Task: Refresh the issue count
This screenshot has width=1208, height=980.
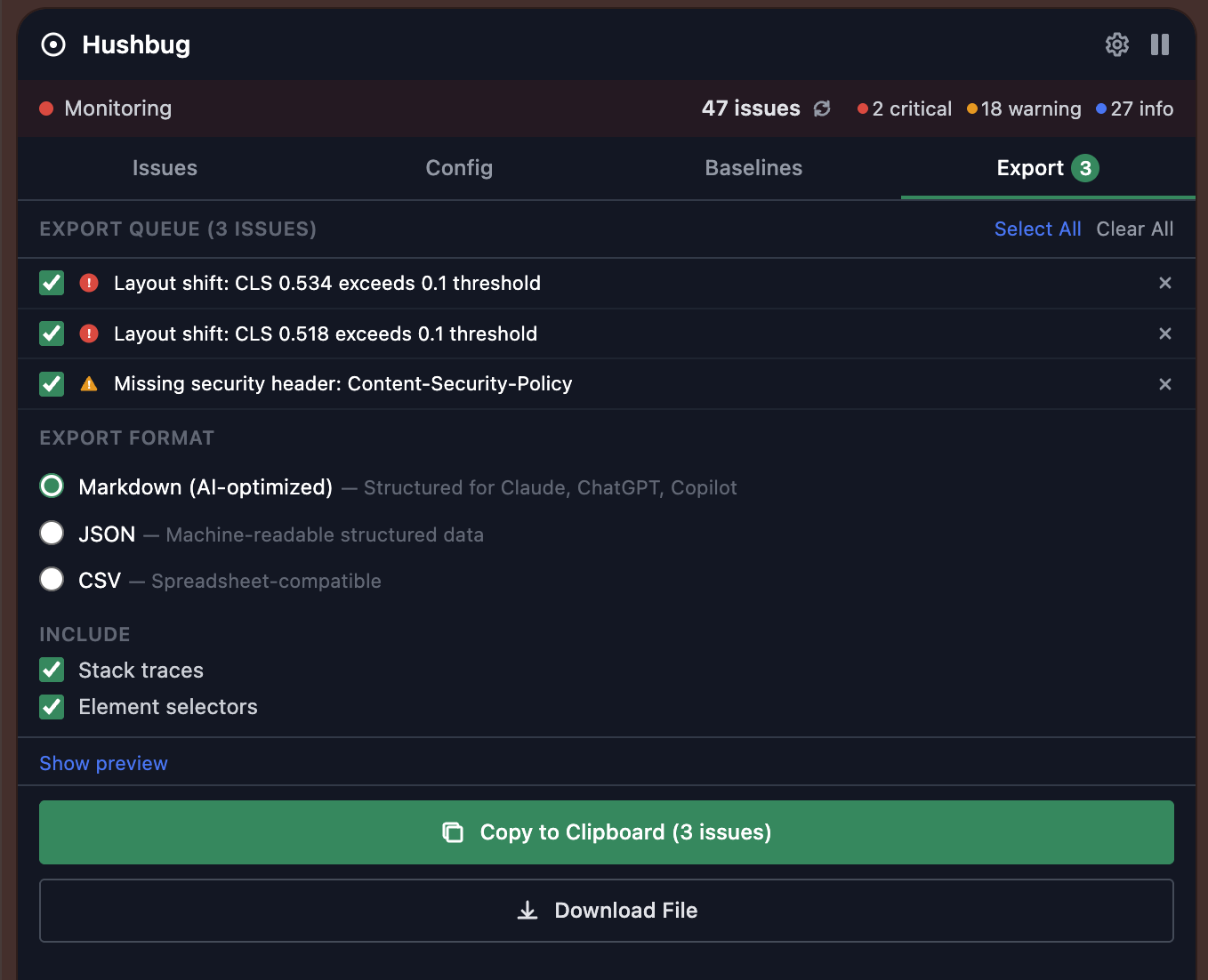Action: click(822, 108)
